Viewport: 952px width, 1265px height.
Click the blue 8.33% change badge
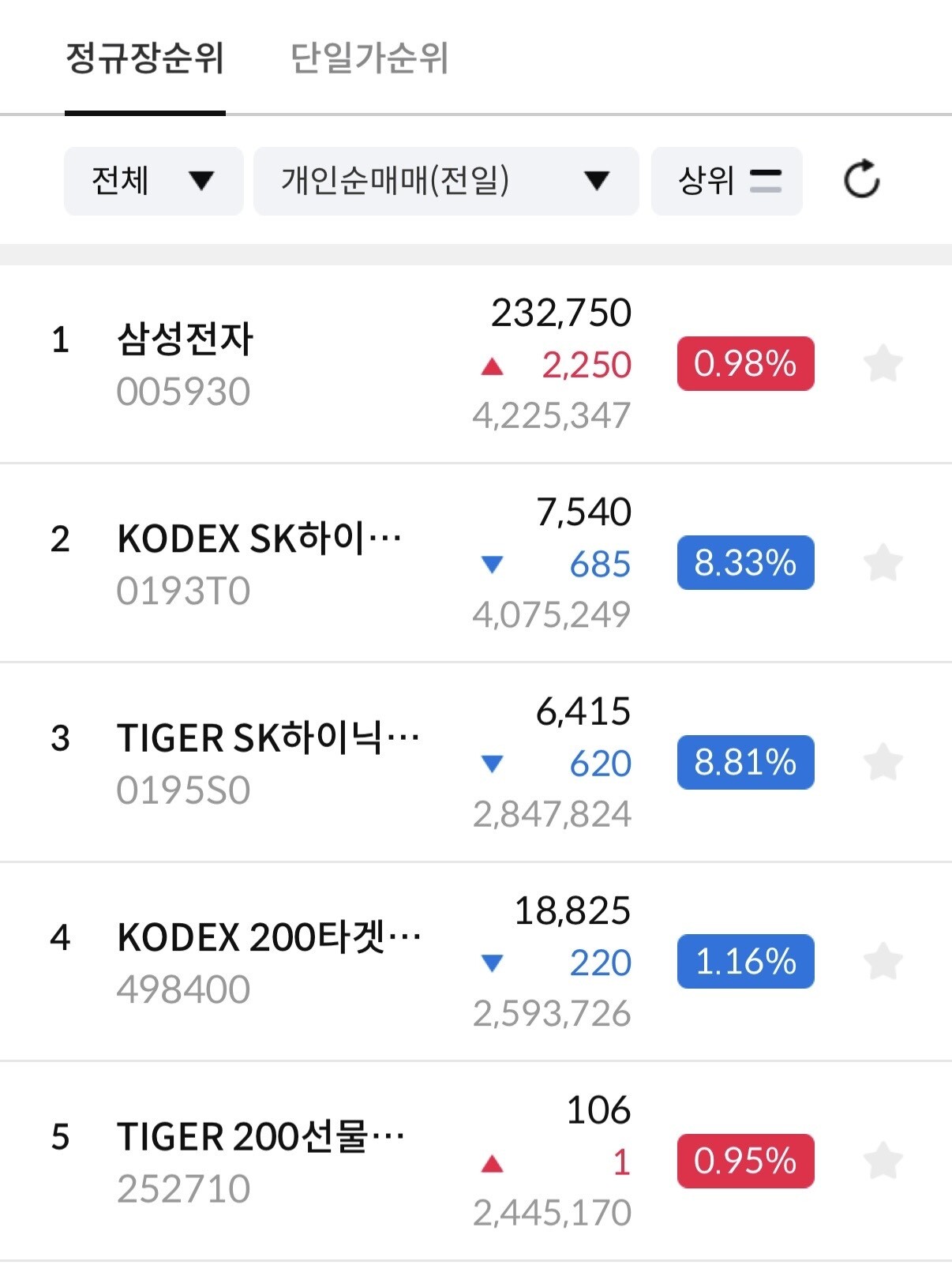pyautogui.click(x=745, y=562)
